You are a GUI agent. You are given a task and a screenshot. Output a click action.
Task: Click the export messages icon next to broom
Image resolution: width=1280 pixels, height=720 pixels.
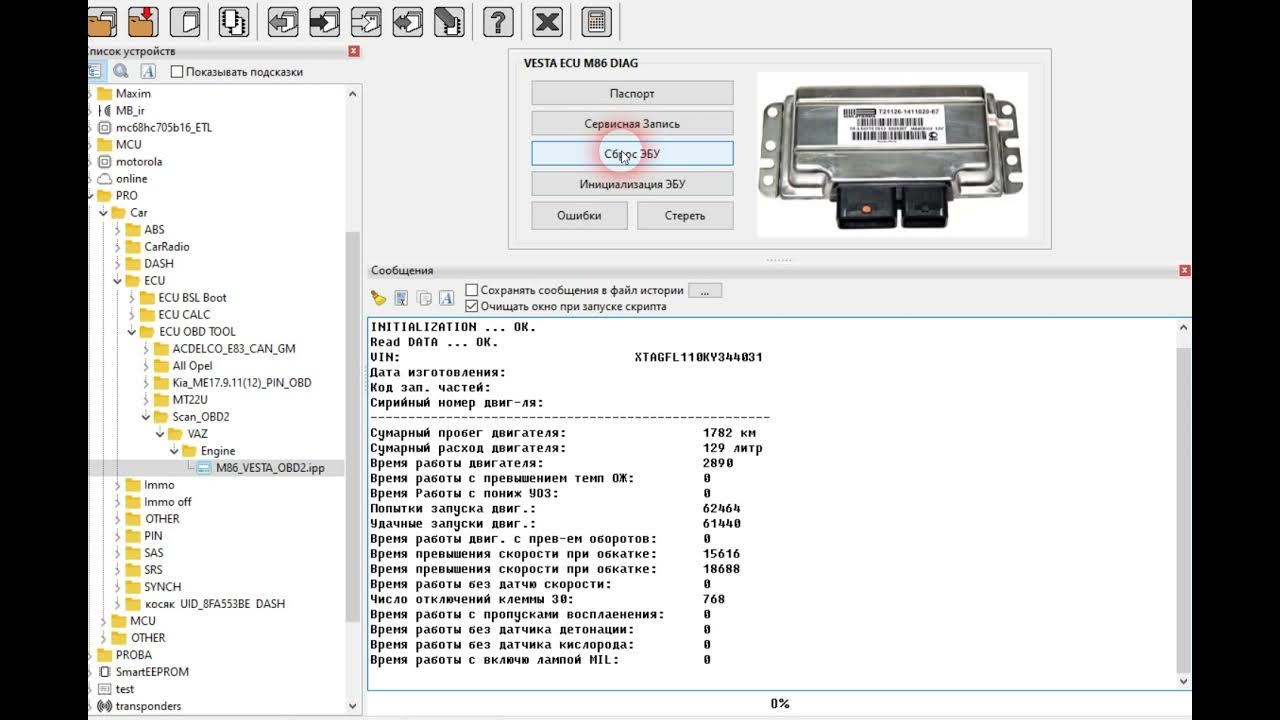(401, 298)
